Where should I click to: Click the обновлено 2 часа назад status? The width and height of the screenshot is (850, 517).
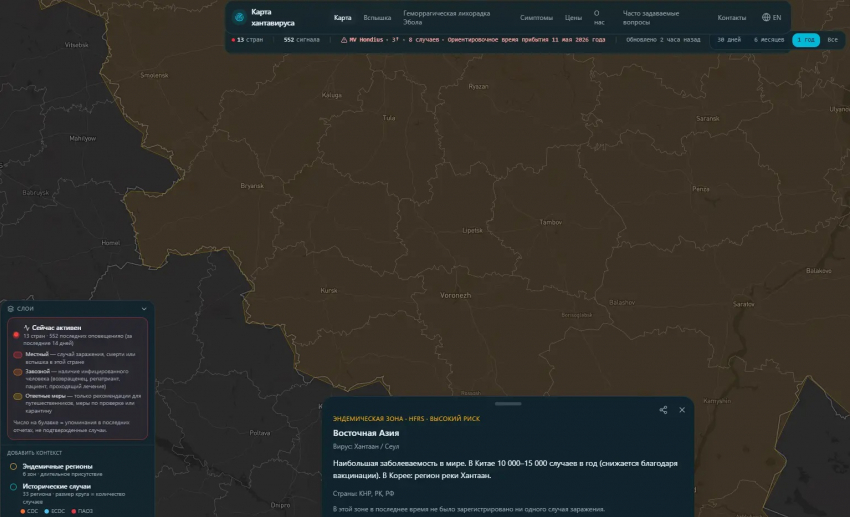click(663, 40)
